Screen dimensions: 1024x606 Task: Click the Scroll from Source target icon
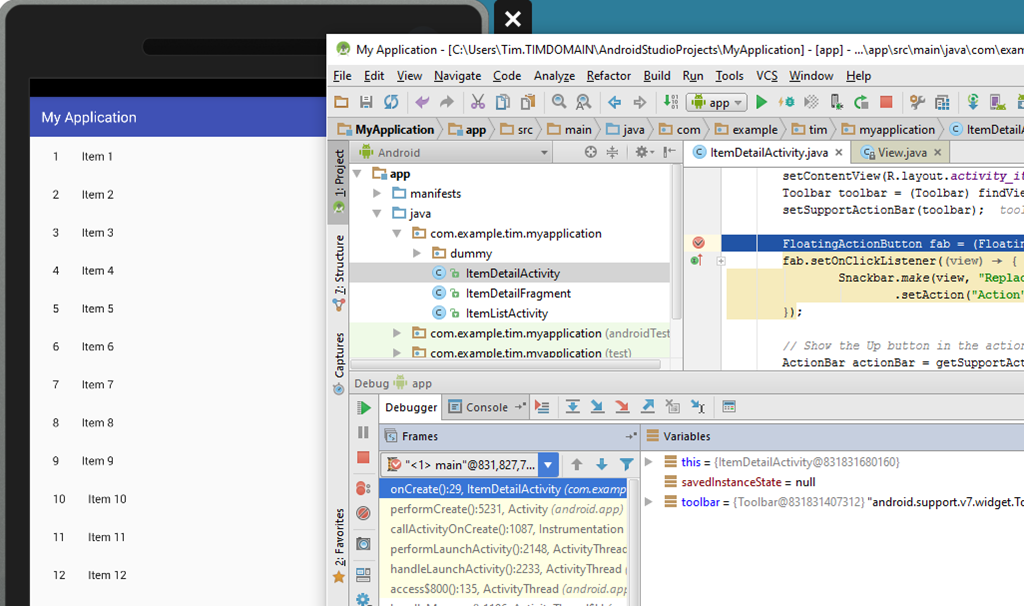(x=590, y=152)
